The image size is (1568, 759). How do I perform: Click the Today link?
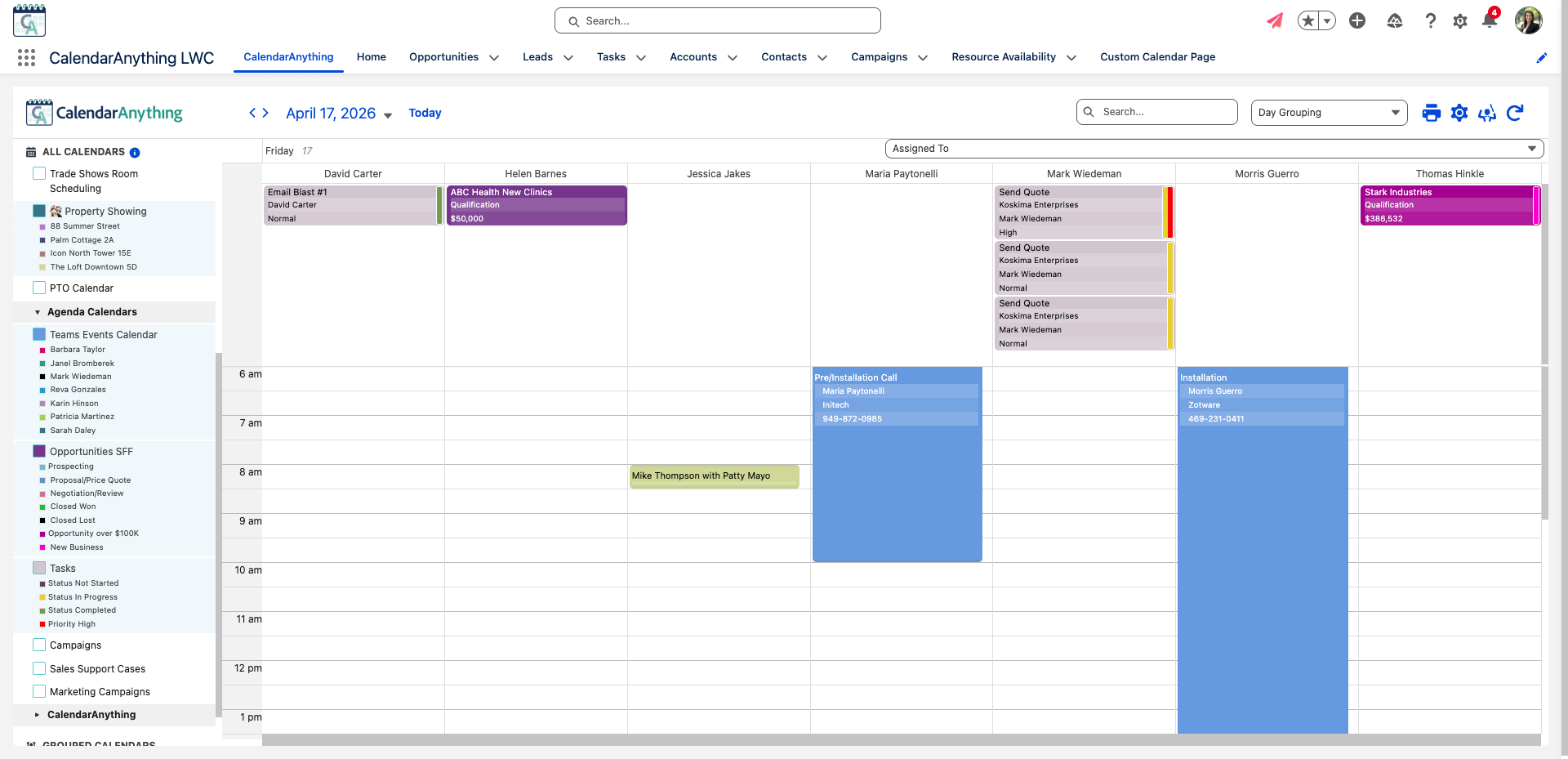[x=425, y=113]
